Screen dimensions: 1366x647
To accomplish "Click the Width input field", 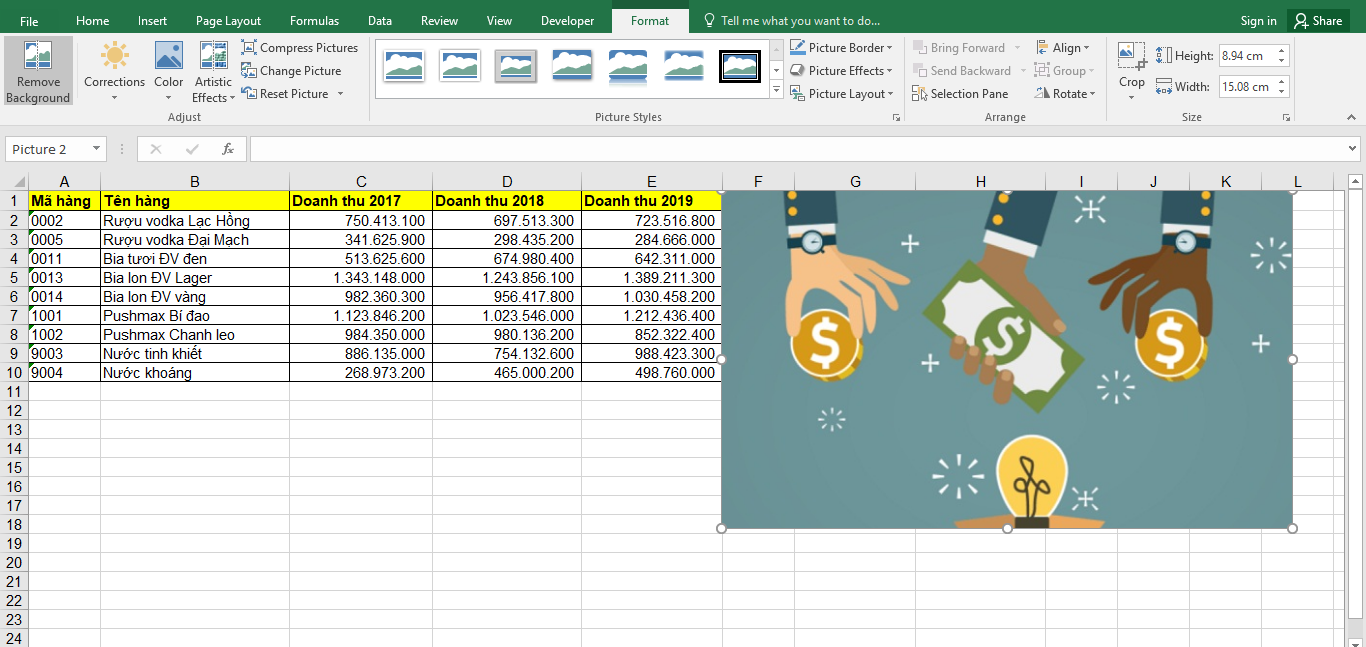I will tap(1246, 87).
